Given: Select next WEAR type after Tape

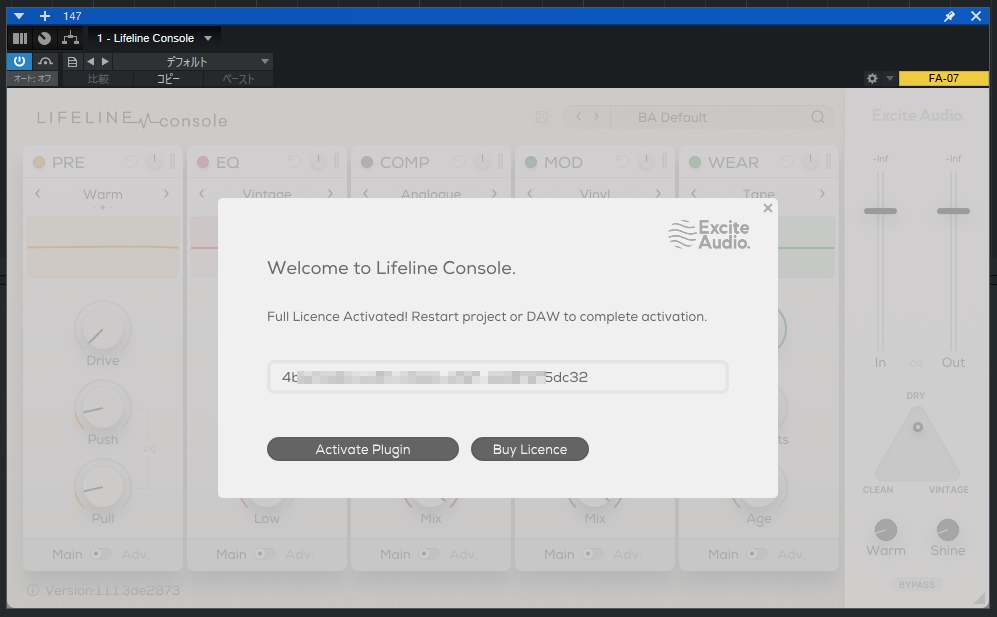Looking at the screenshot, I should tap(822, 193).
